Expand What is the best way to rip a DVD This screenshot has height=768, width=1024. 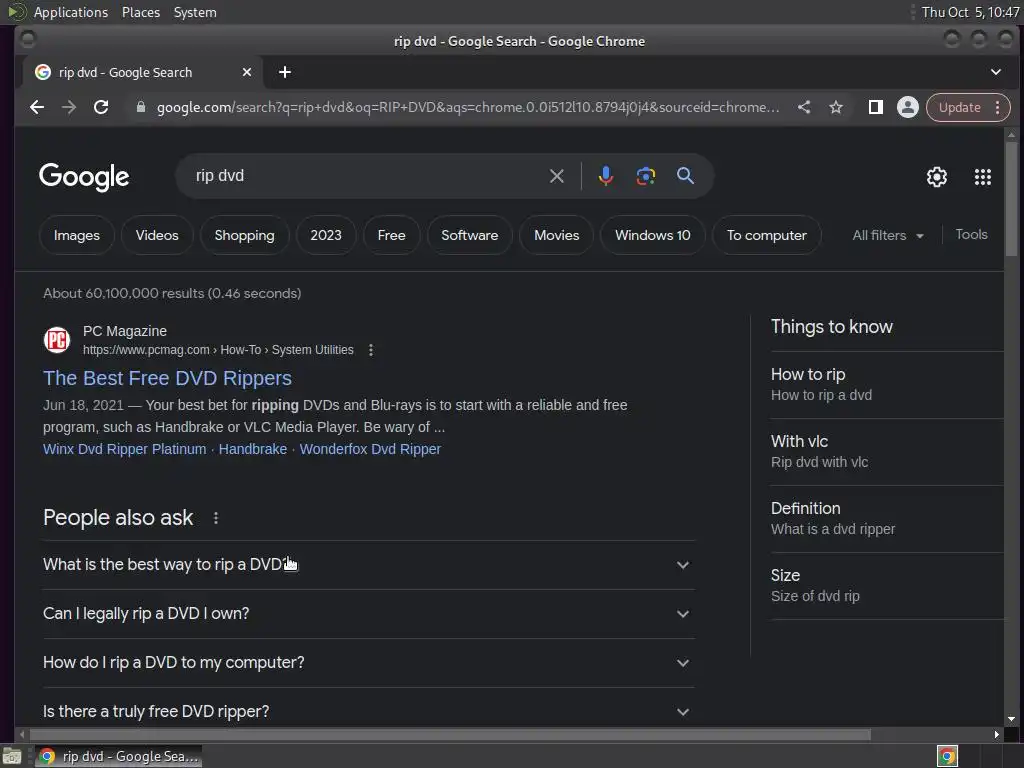[x=368, y=565]
